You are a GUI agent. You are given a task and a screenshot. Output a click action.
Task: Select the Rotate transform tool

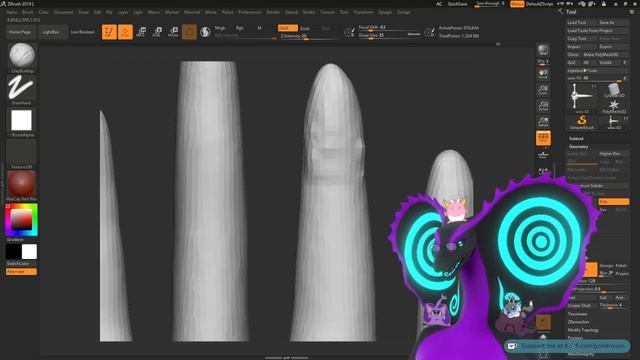click(173, 32)
